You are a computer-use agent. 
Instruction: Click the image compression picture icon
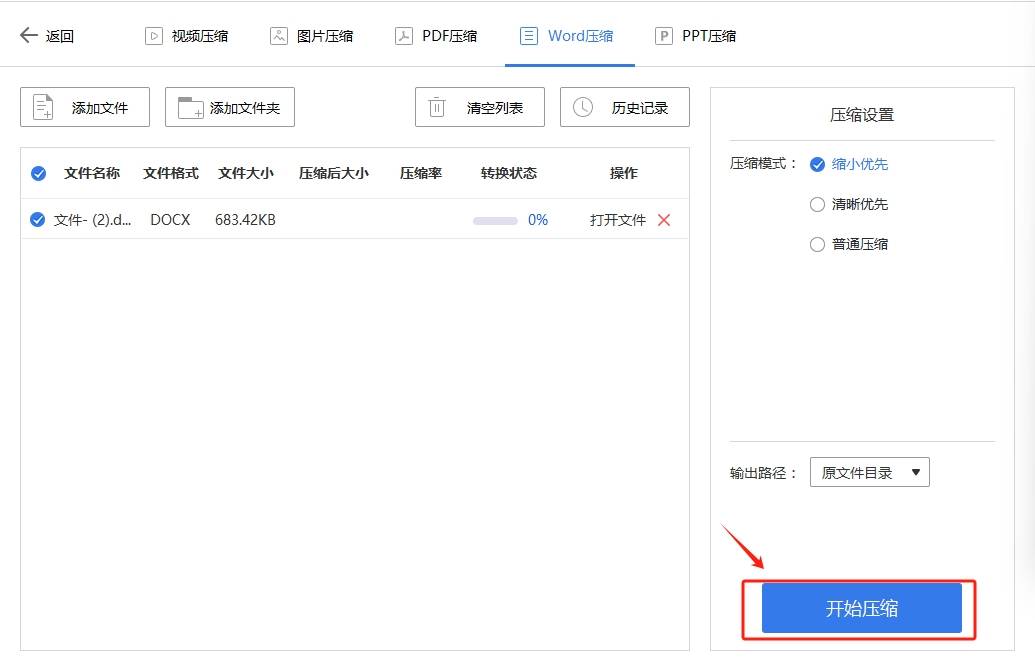(279, 36)
